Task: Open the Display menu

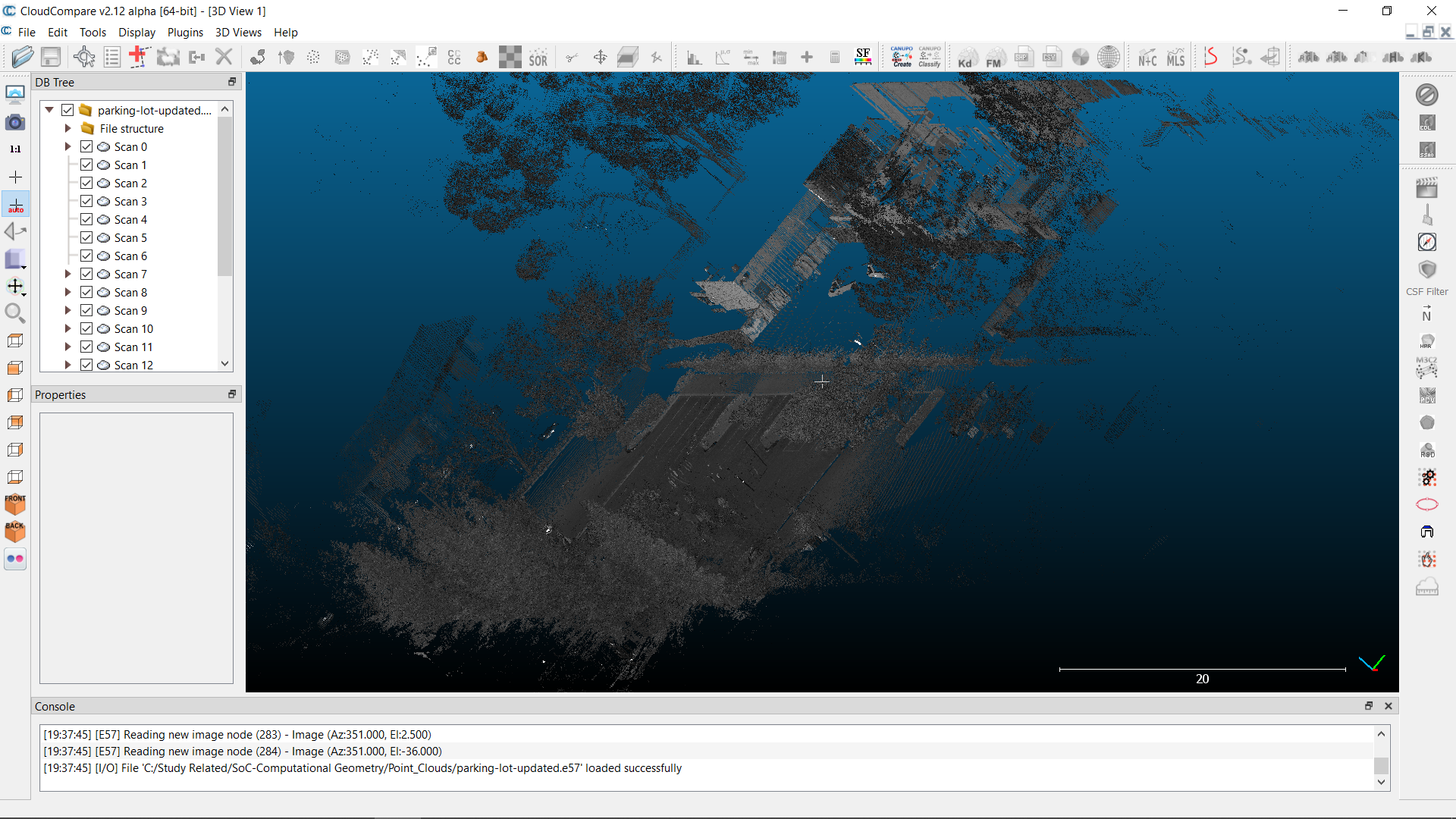Action: click(x=135, y=32)
